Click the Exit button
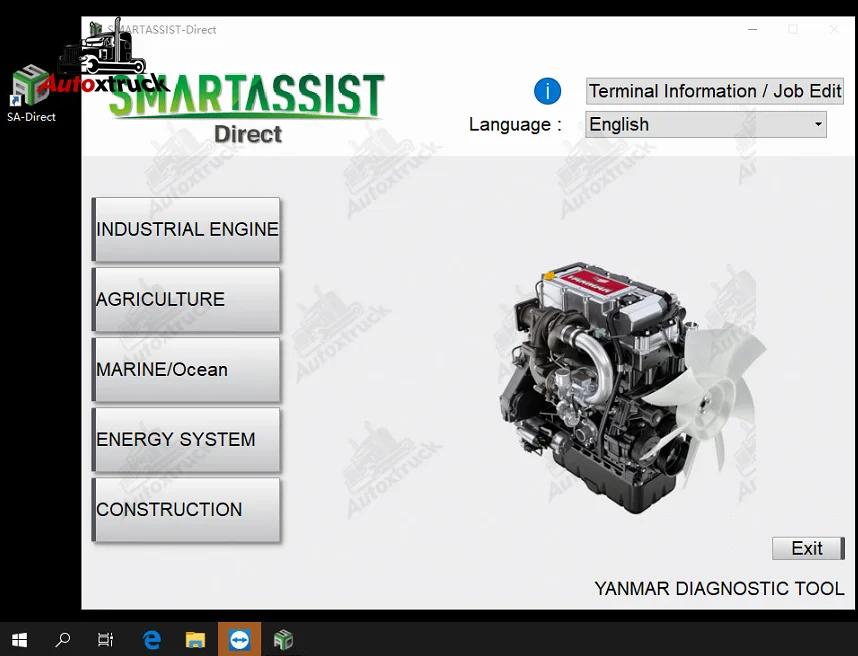The width and height of the screenshot is (858, 656). (x=808, y=548)
